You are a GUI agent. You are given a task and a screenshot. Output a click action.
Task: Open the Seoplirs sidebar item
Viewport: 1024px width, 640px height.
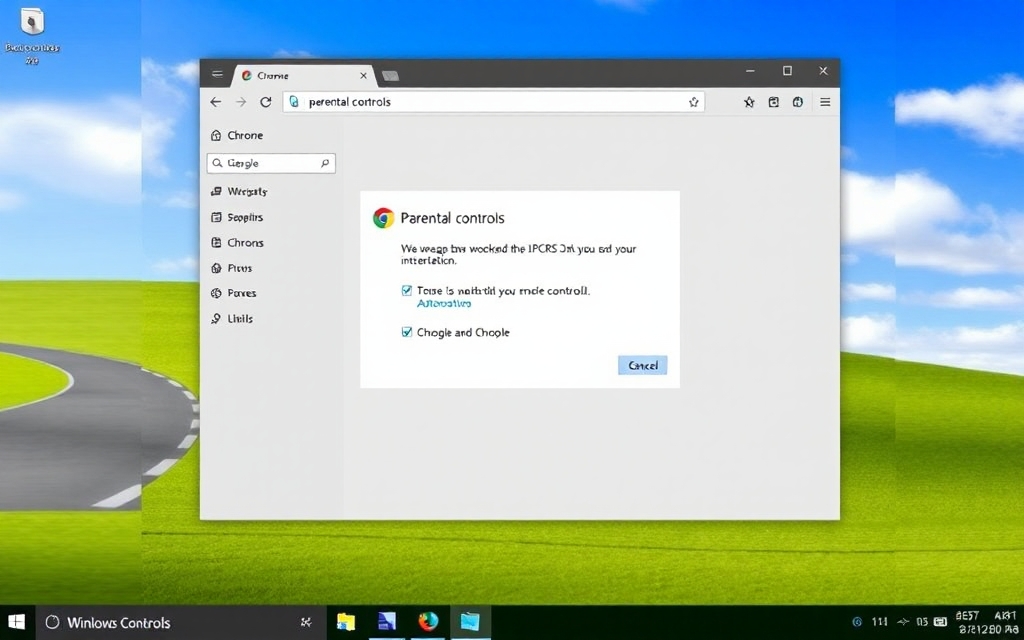[x=237, y=217]
